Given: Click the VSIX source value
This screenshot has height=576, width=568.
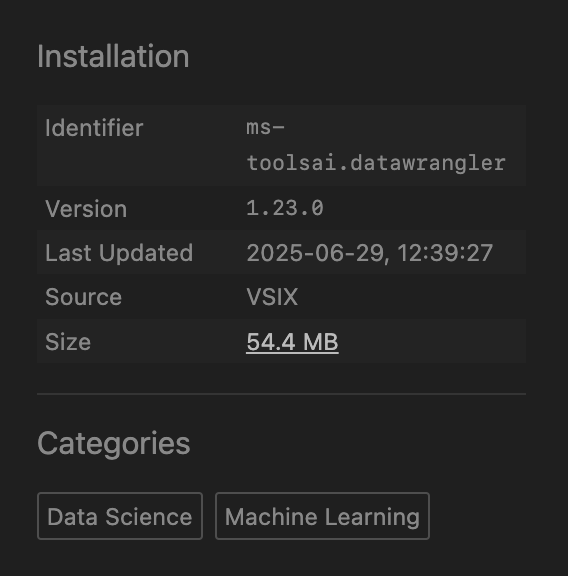Looking at the screenshot, I should click(272, 297).
